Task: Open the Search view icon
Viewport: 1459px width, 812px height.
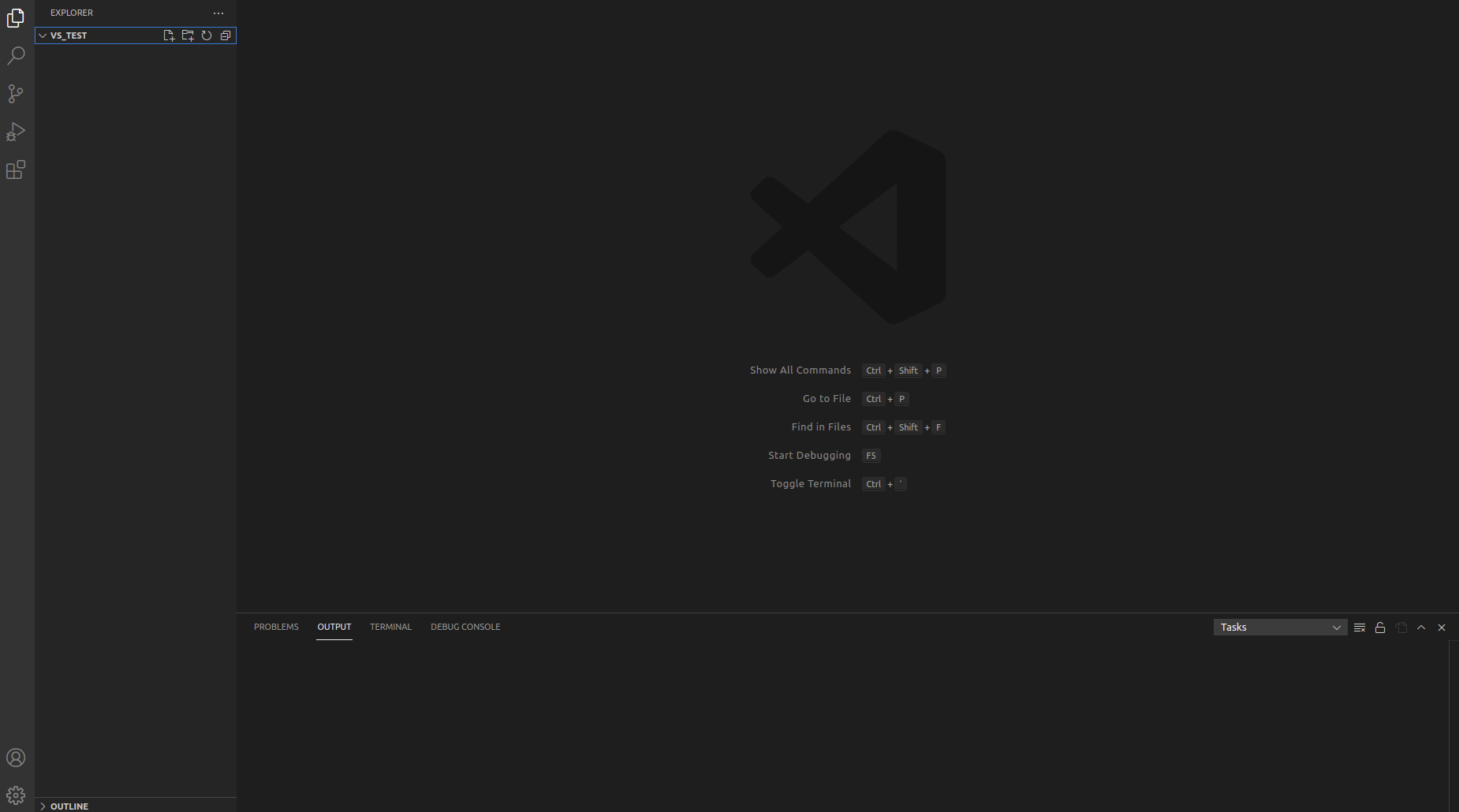Action: coord(16,56)
